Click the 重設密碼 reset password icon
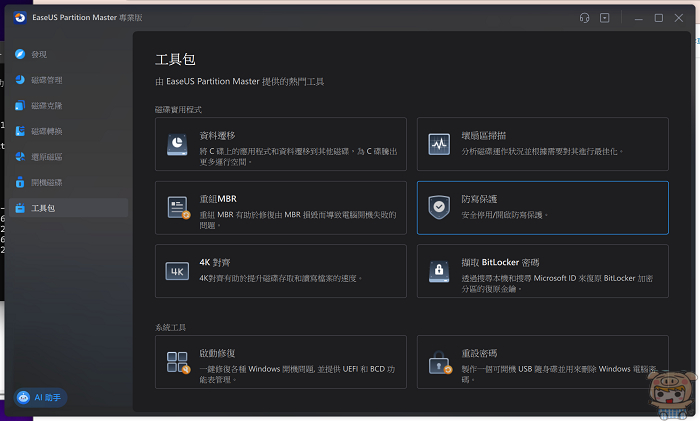700x421 pixels. (438, 362)
